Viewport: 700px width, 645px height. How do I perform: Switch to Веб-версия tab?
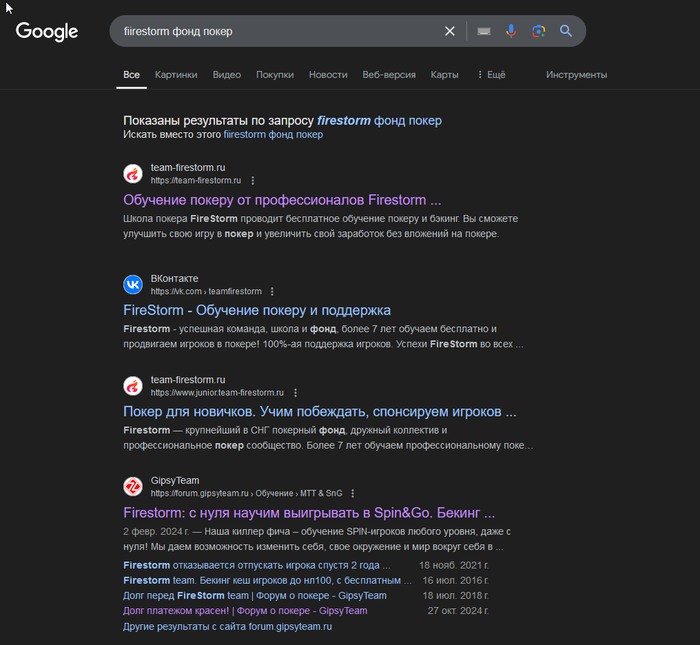click(x=389, y=75)
